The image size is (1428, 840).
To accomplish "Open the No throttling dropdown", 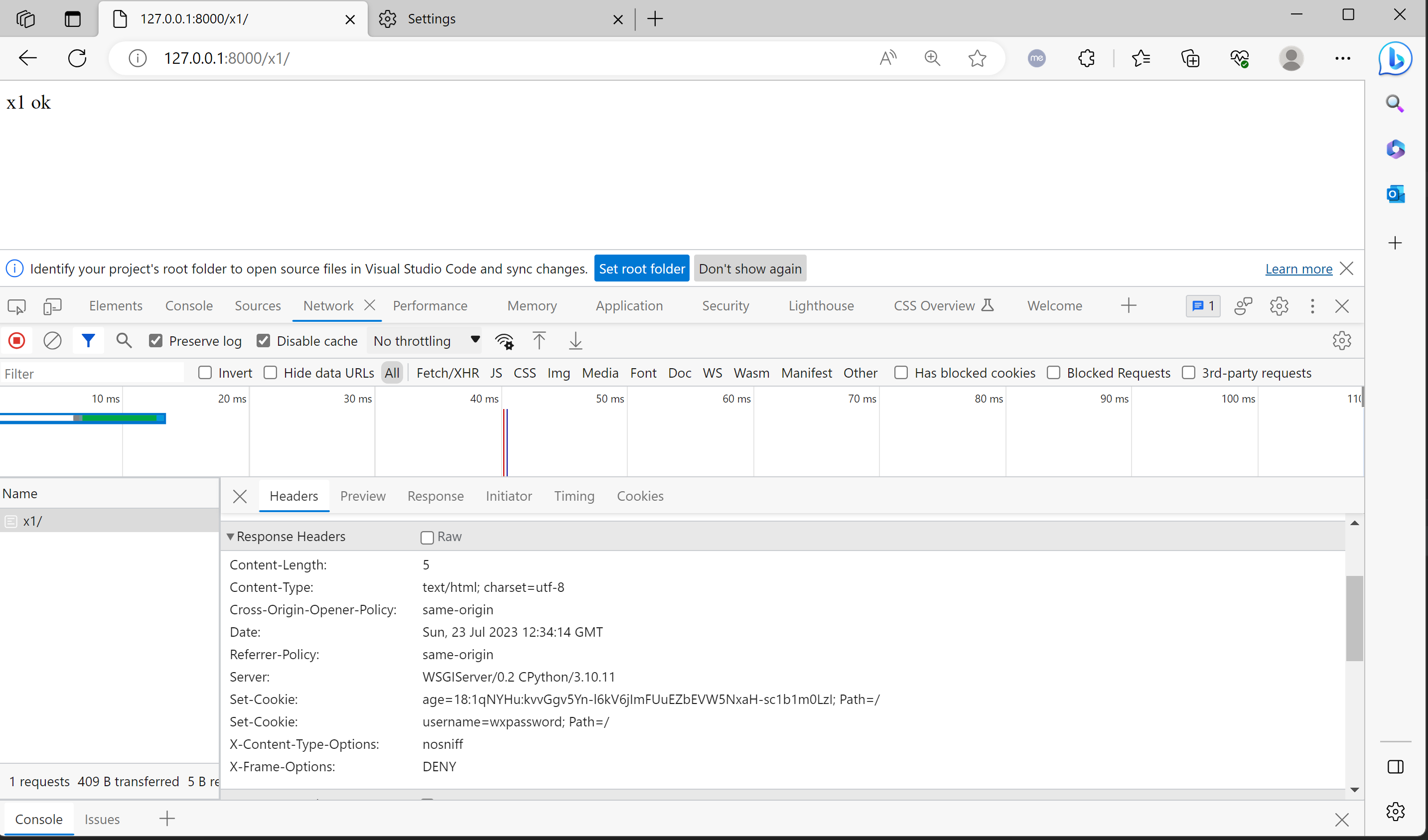I will (426, 341).
